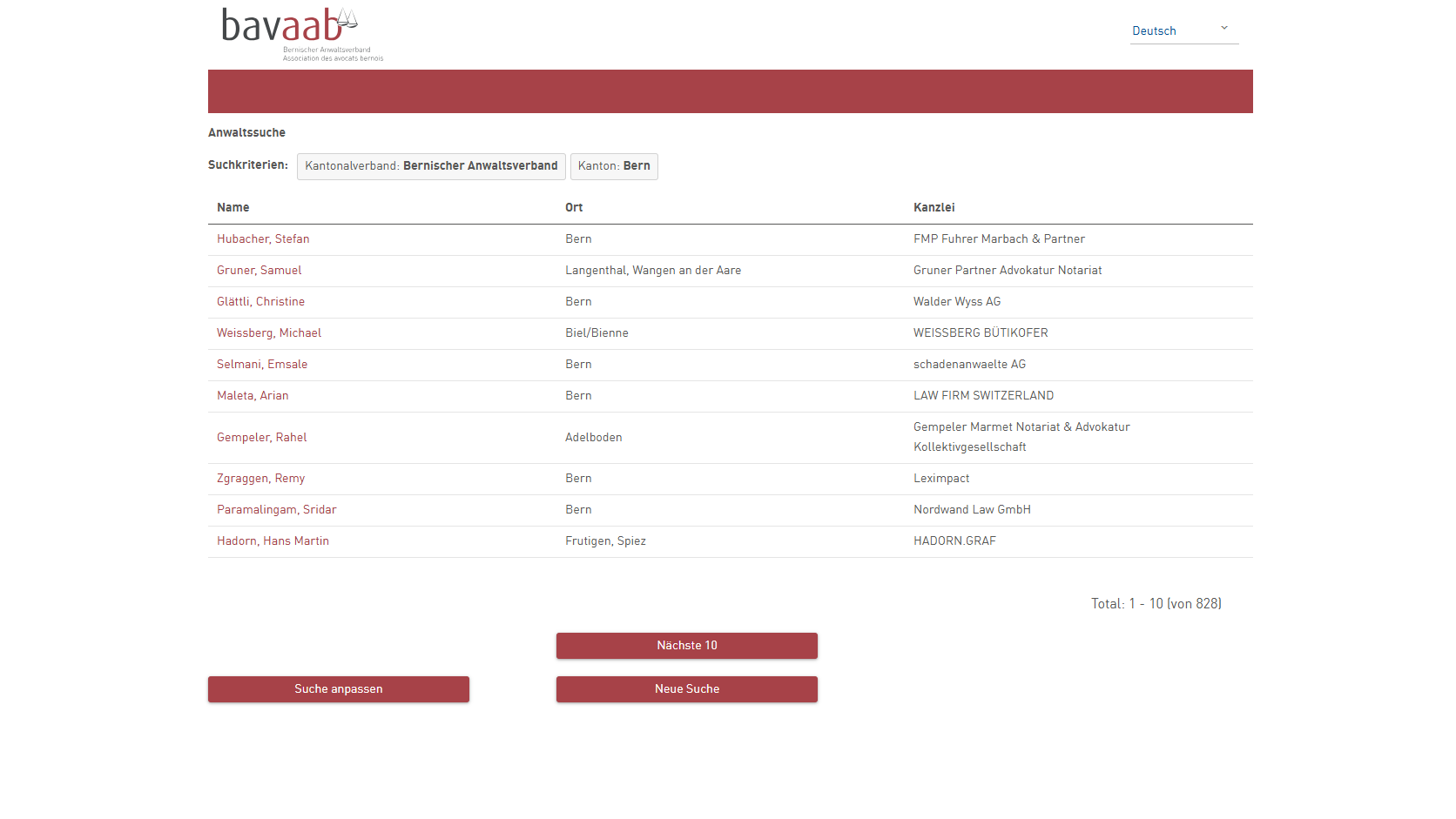Click the Kantonalverband search criteria tag
Viewport: 1456px width, 819px height.
(431, 166)
